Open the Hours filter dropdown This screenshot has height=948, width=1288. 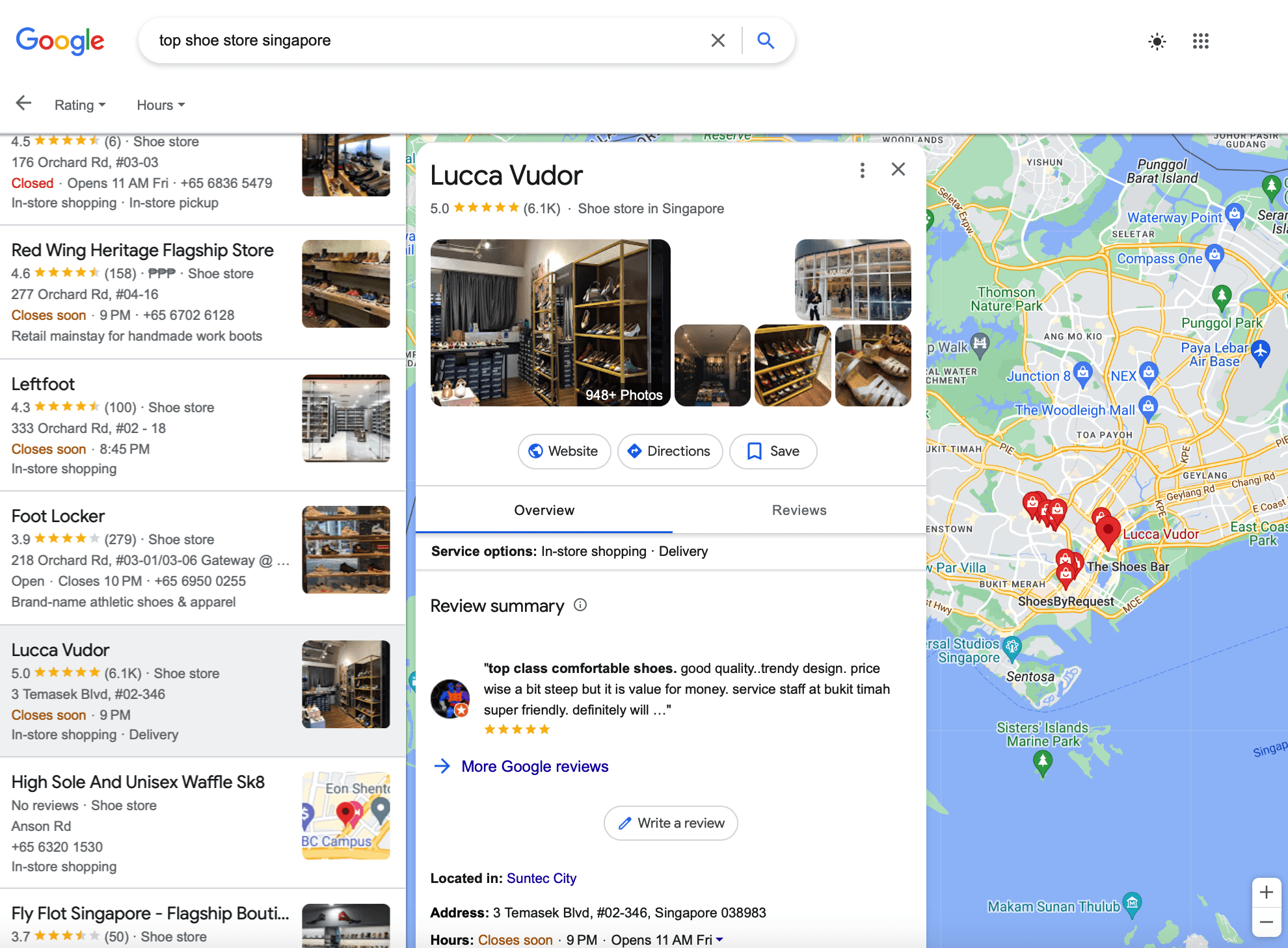[x=161, y=105]
